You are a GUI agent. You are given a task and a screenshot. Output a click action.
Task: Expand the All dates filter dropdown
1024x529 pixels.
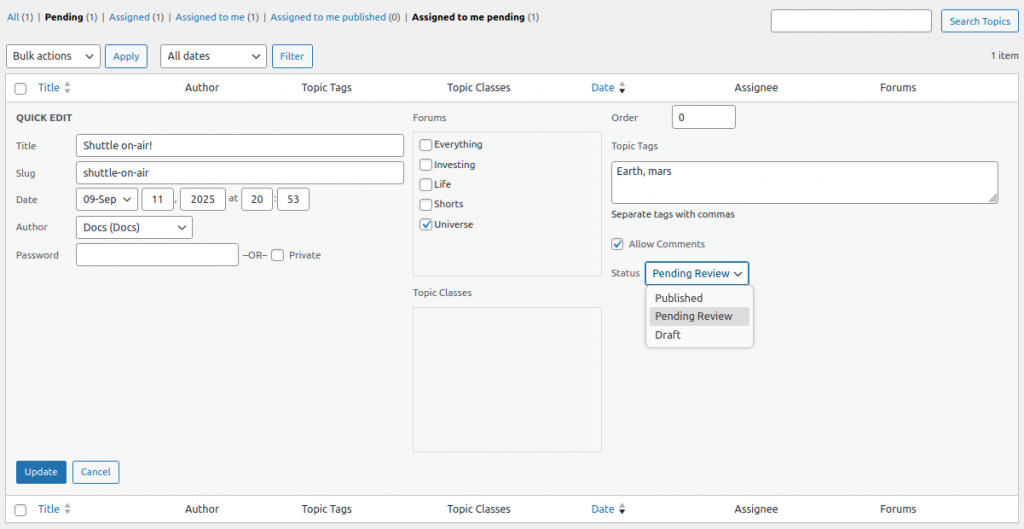213,56
